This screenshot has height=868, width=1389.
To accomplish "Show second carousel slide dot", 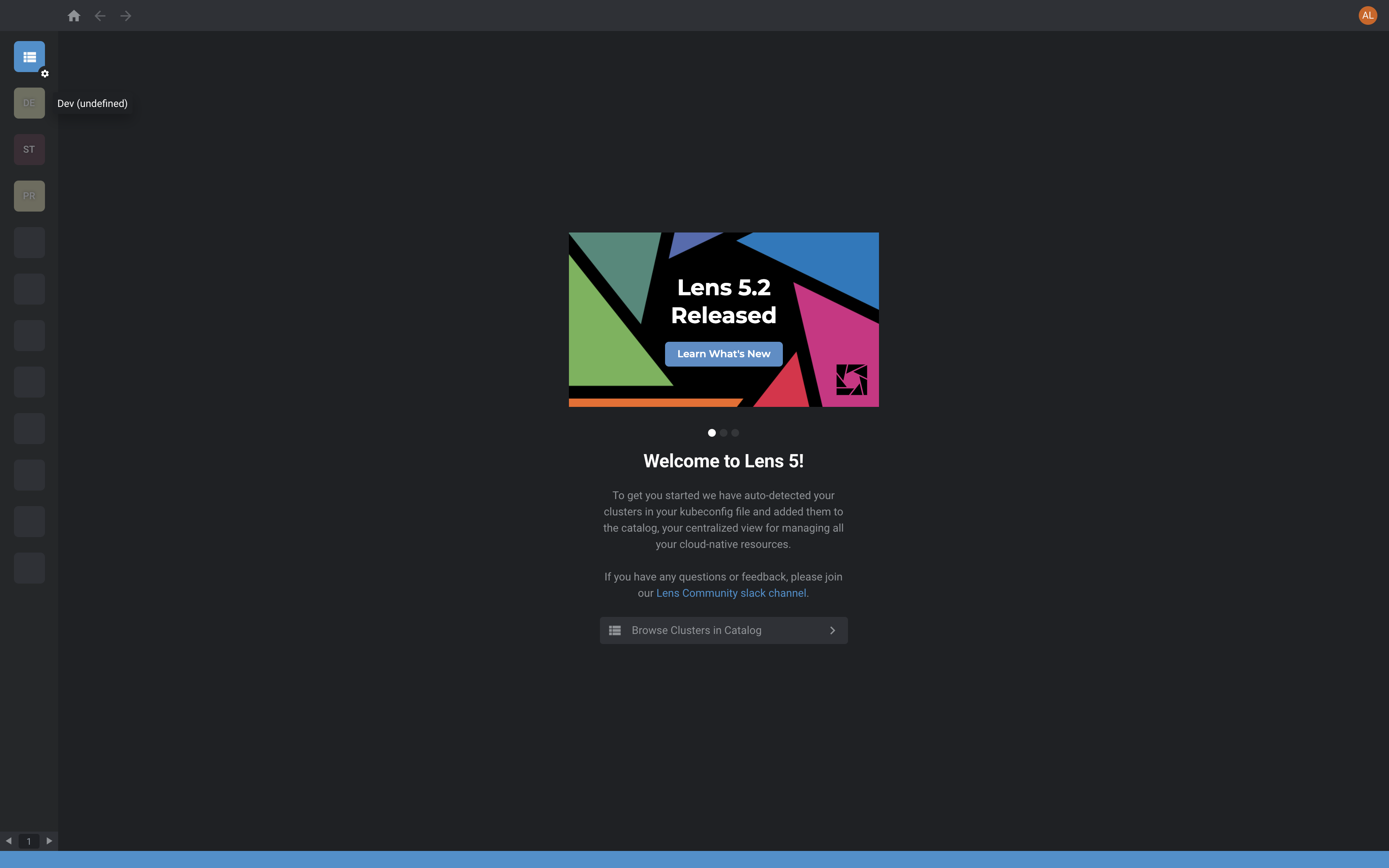I will pos(723,433).
